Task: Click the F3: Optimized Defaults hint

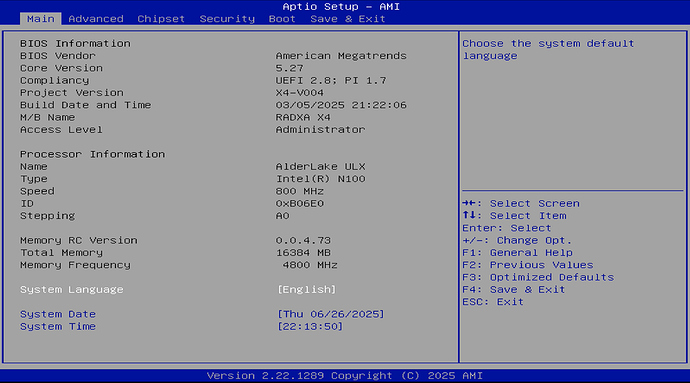Action: tap(538, 278)
